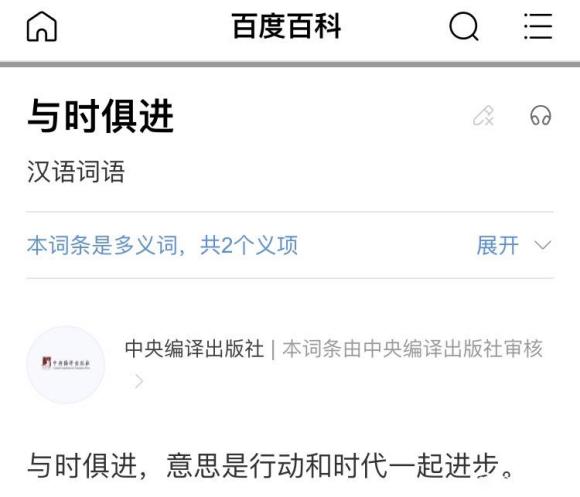The width and height of the screenshot is (580, 497).
Task: Open the 中央编译出版社 publisher name
Action: [194, 349]
